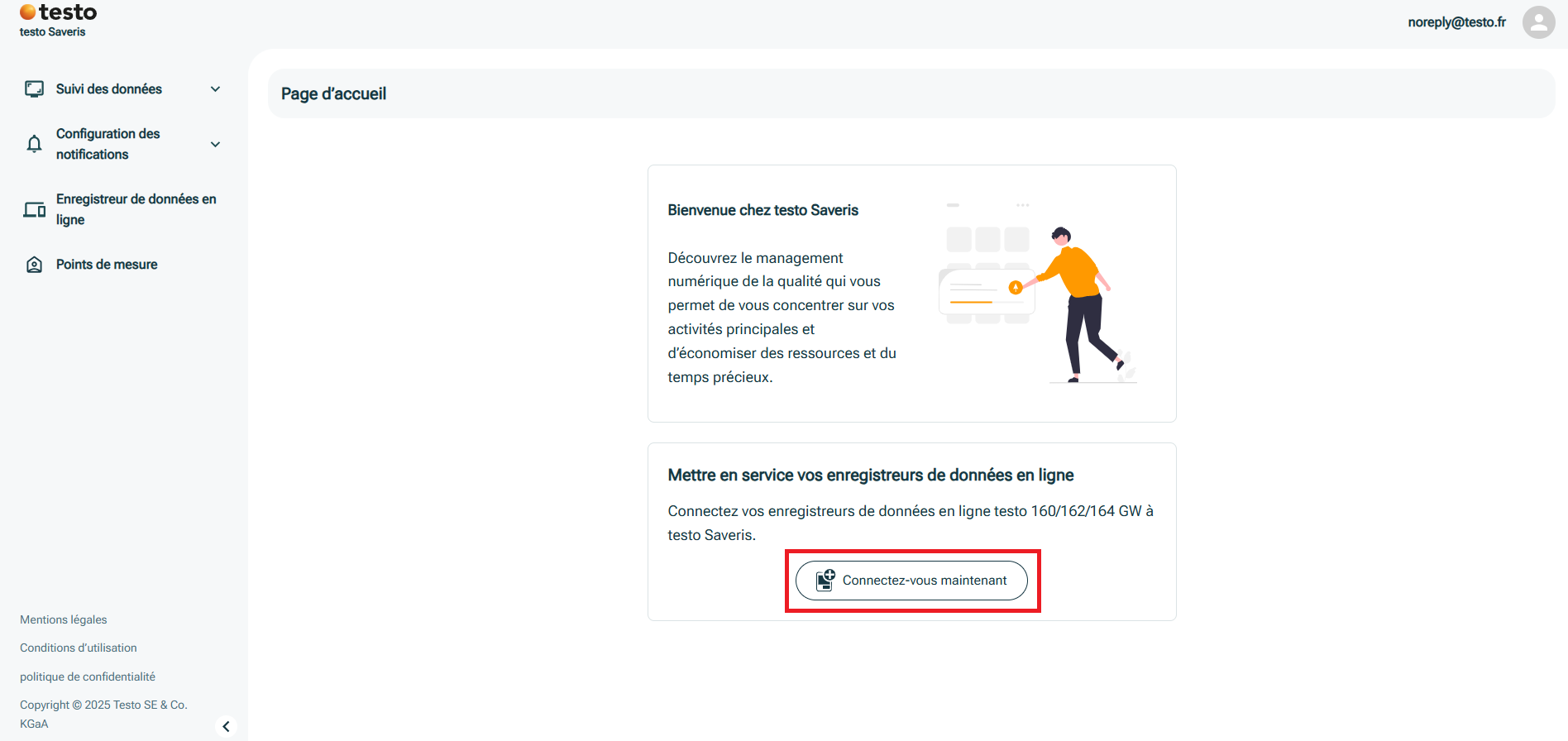Screen dimensions: 1568x741
Task: Click the add-device icon in the connect button
Action: click(825, 581)
